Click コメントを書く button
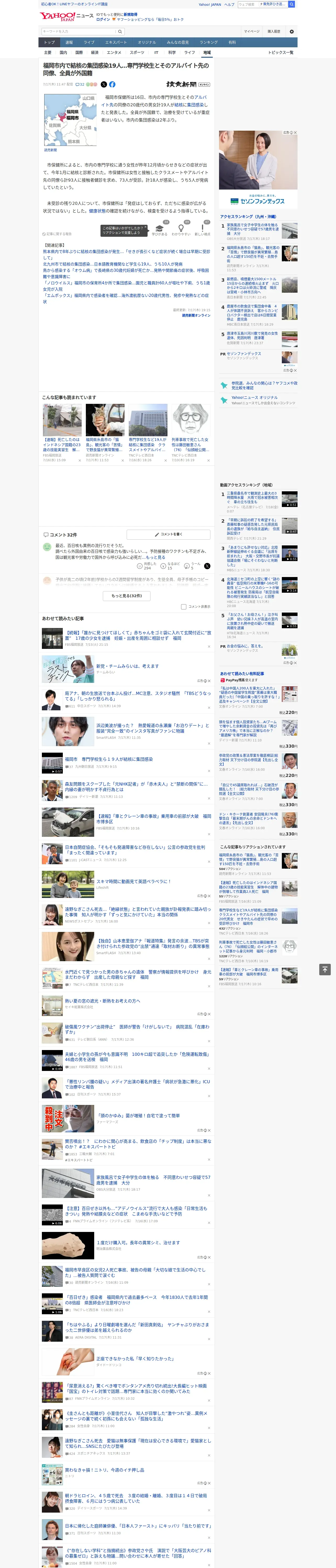The width and height of the screenshot is (336, 1568). 169,534
